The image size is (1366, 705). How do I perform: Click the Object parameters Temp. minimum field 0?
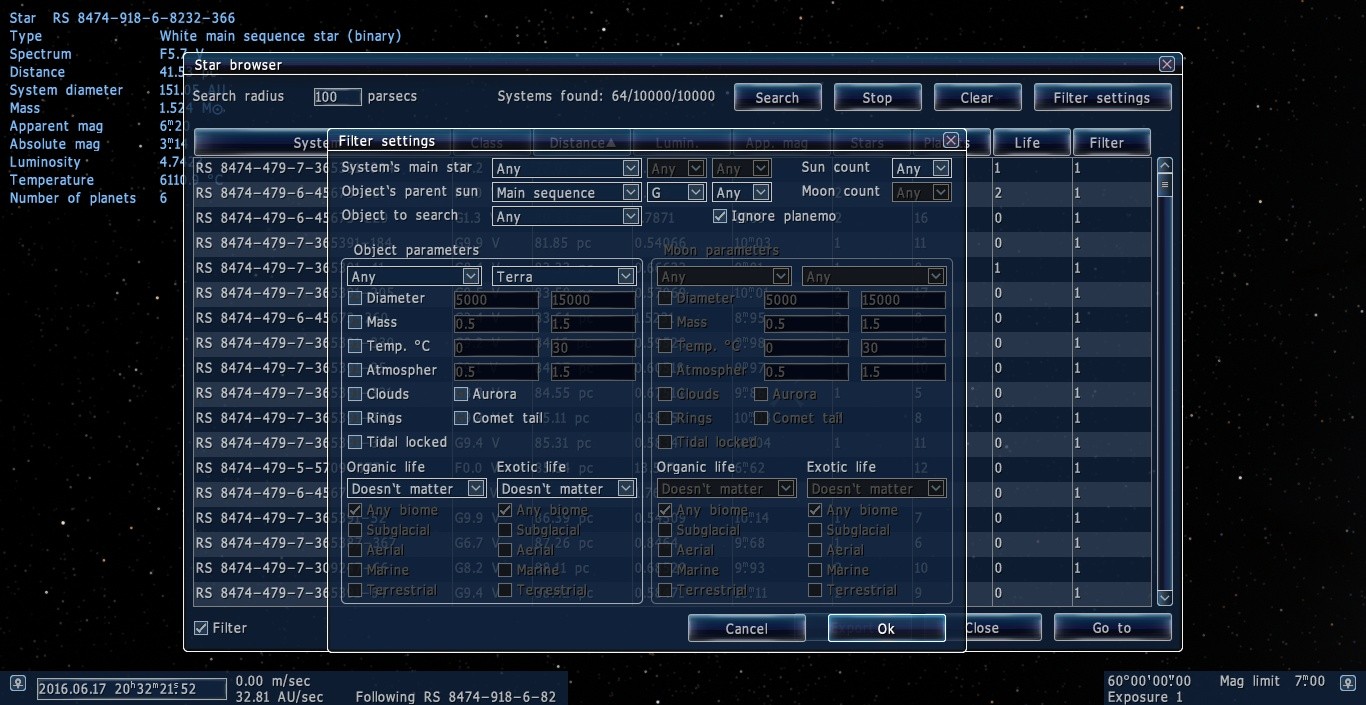click(496, 347)
